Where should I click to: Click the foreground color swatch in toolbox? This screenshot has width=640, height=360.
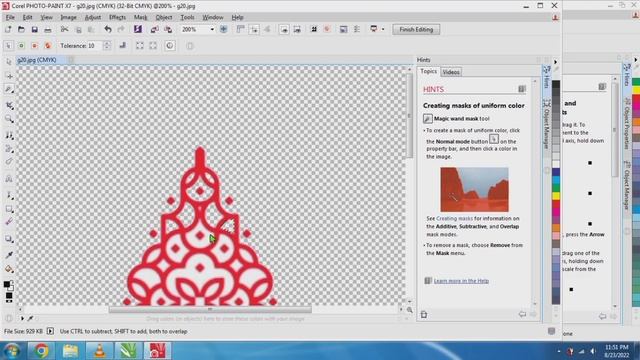(x=6, y=284)
